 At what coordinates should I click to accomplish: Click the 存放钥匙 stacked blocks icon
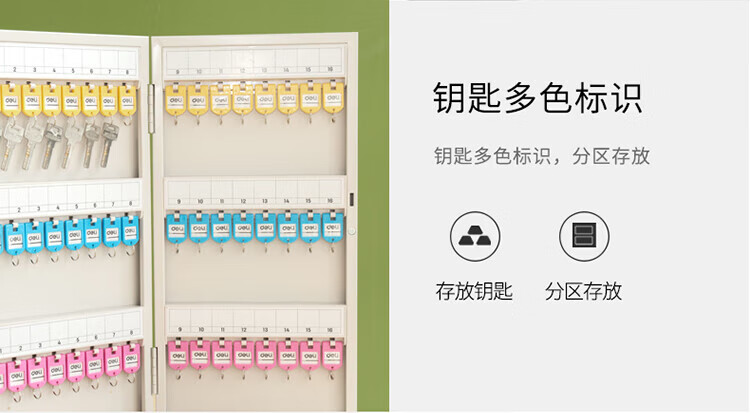[474, 236]
